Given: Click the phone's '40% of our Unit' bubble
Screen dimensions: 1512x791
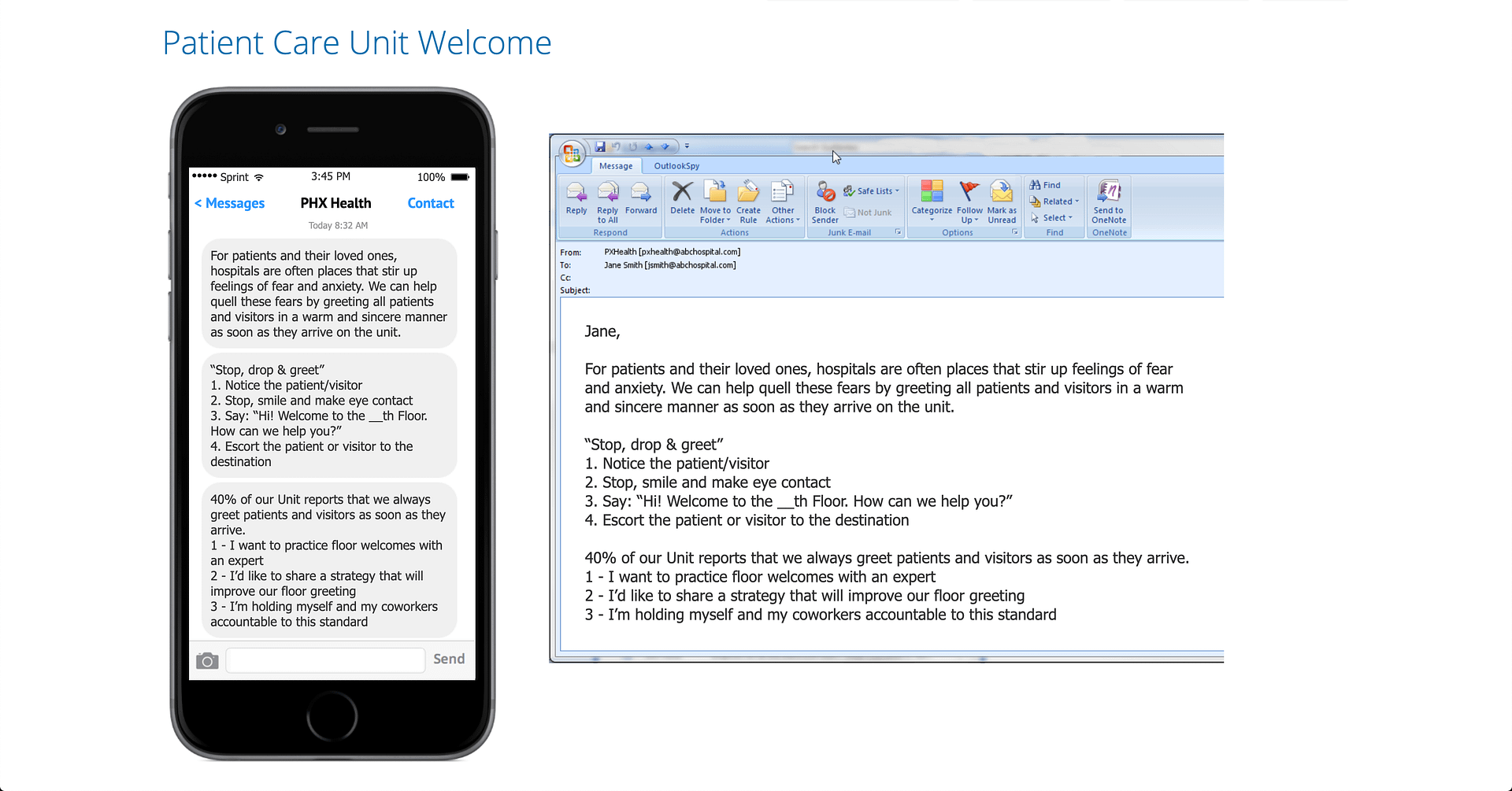Looking at the screenshot, I should [329, 560].
